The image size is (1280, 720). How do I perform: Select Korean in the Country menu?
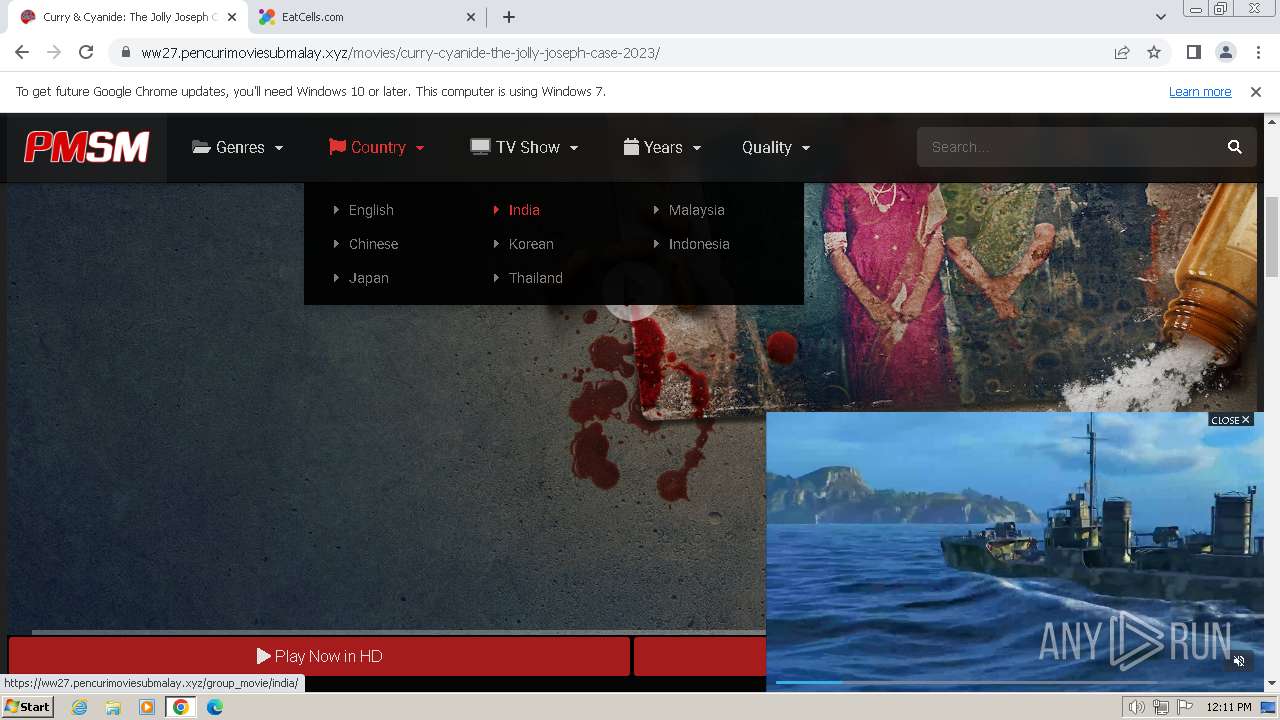pos(531,244)
